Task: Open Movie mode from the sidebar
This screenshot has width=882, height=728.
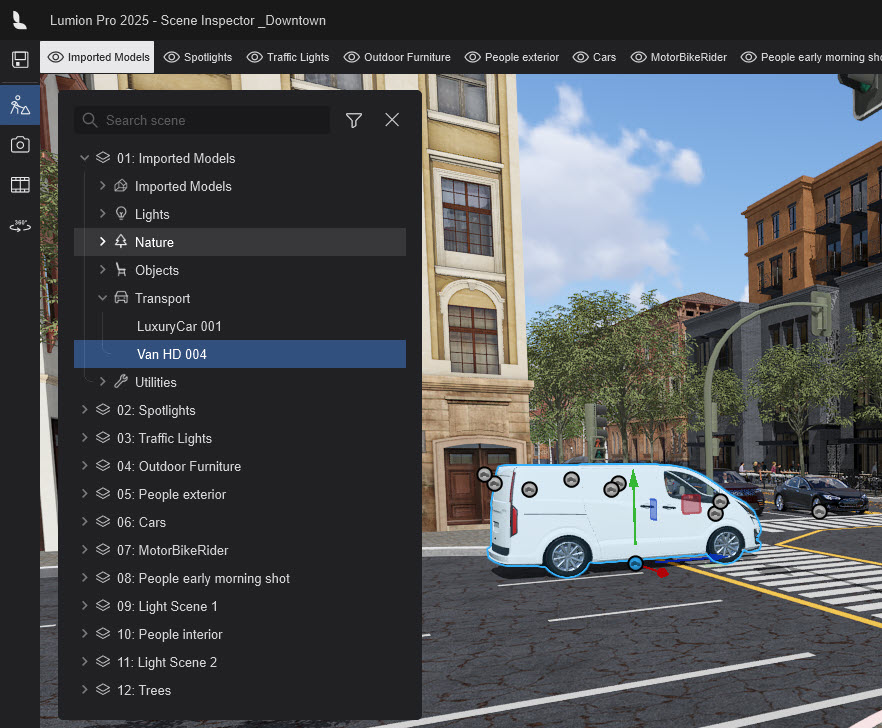Action: coord(20,184)
